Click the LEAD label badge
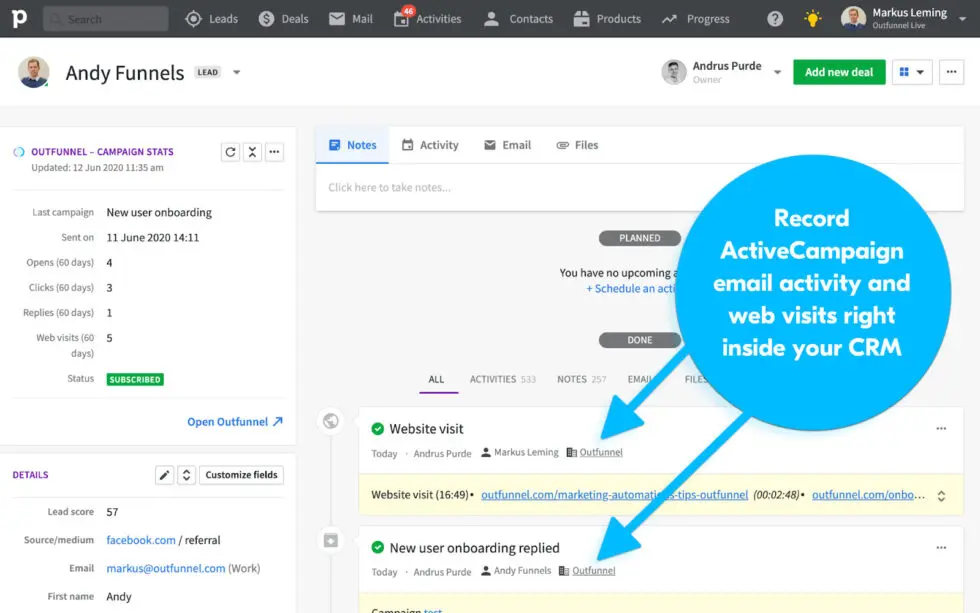The width and height of the screenshot is (980, 613). [208, 72]
